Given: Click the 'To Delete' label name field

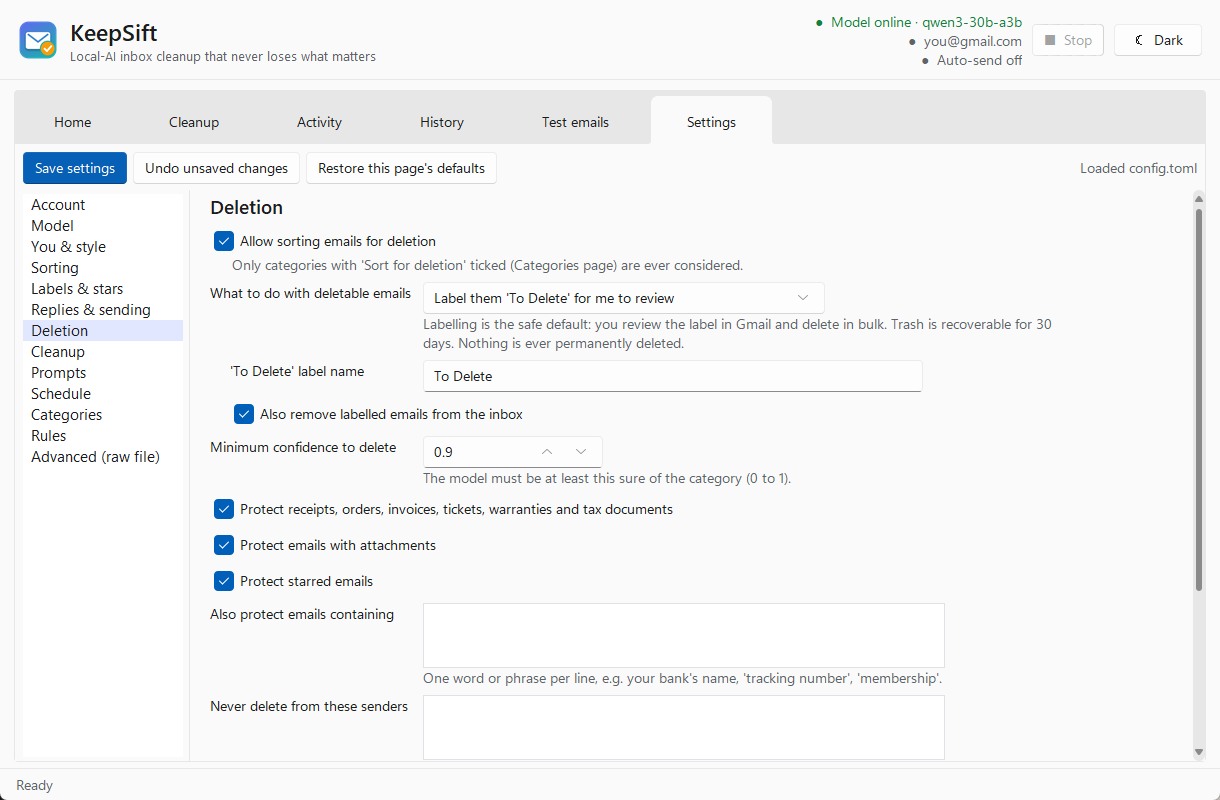Looking at the screenshot, I should click(x=672, y=376).
